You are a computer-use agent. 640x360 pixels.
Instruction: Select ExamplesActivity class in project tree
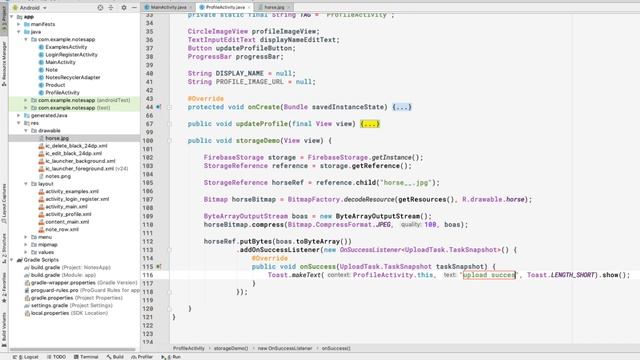66,47
